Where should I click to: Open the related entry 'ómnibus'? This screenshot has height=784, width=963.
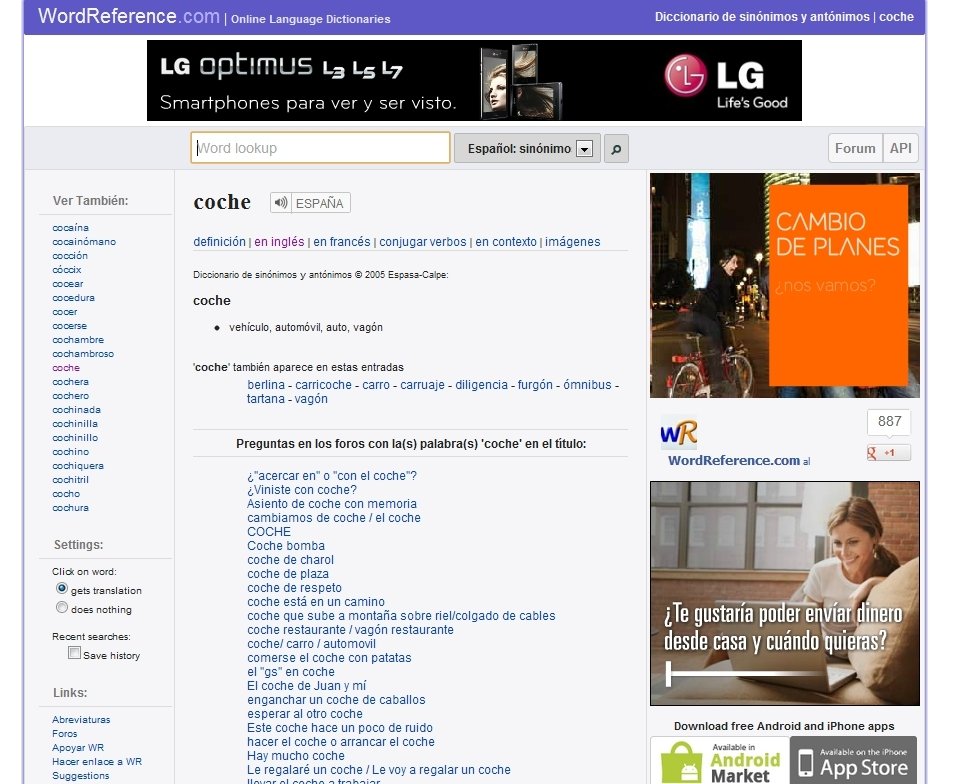coord(587,385)
